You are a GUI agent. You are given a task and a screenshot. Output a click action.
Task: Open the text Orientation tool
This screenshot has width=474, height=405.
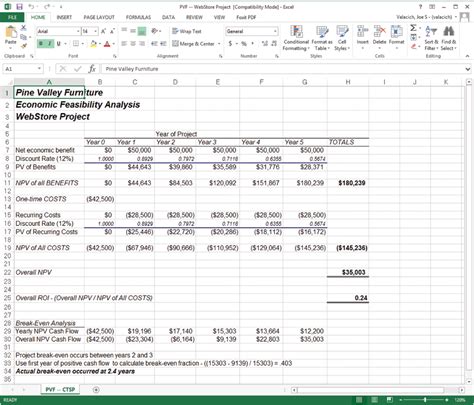click(x=154, y=31)
